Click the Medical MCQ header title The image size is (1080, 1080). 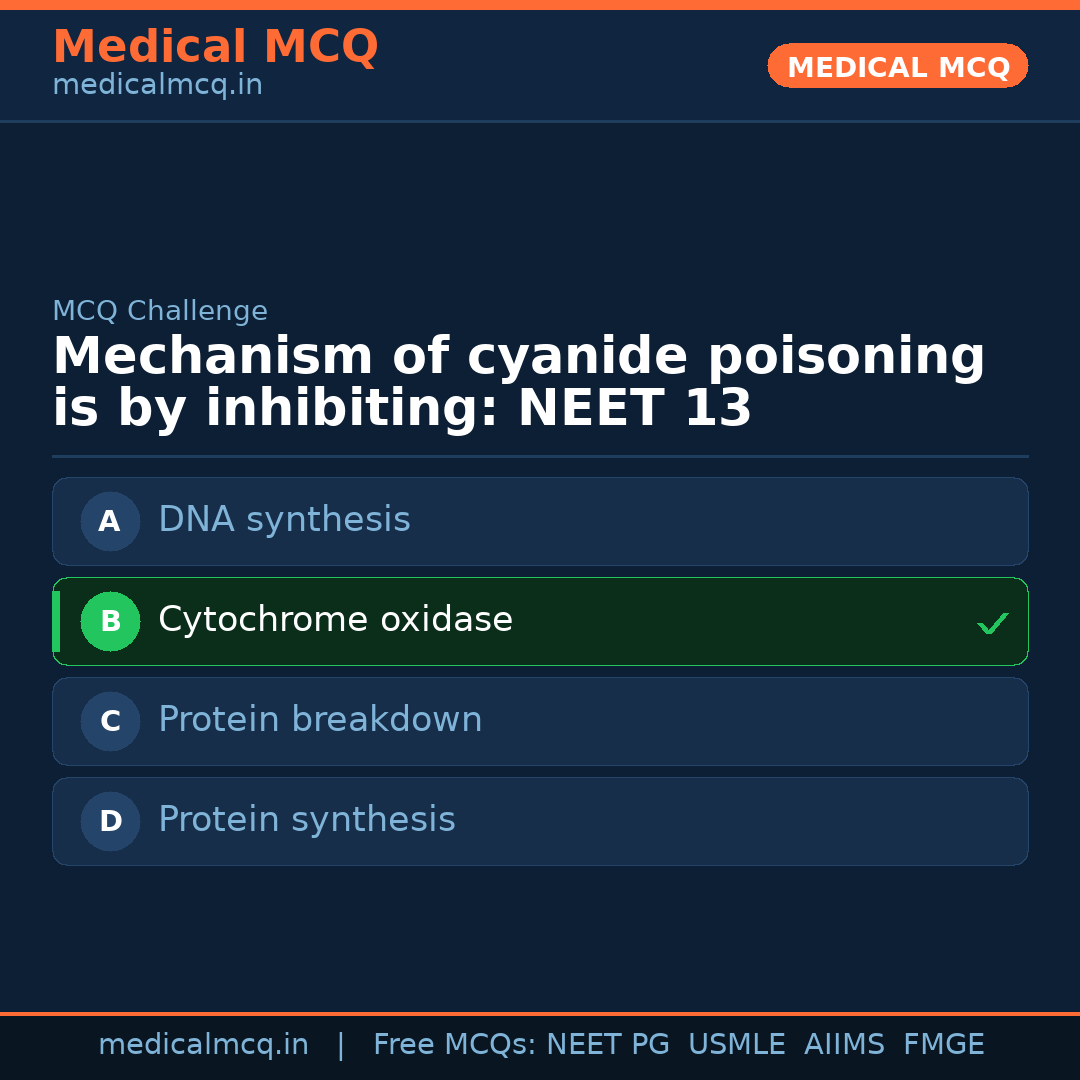coord(215,47)
